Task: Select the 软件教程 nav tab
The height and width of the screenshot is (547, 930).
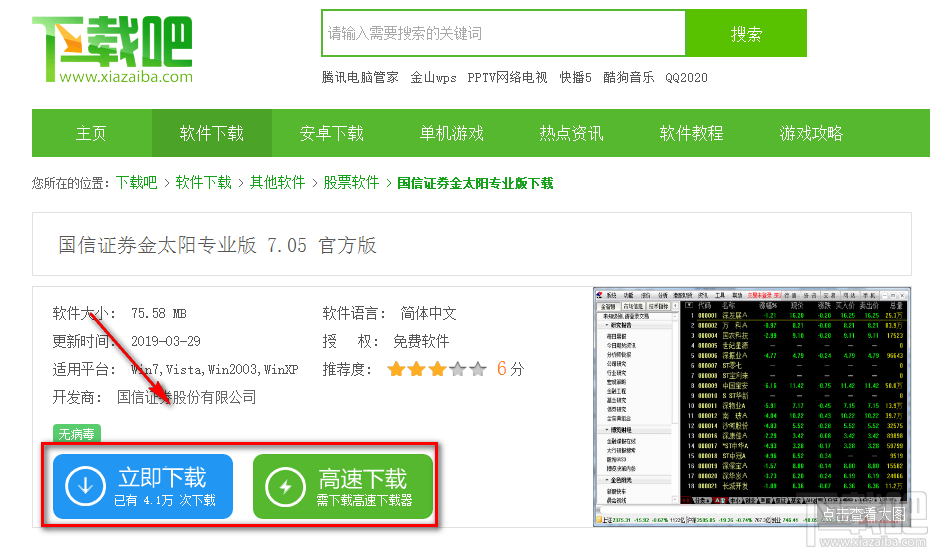Action: point(692,133)
